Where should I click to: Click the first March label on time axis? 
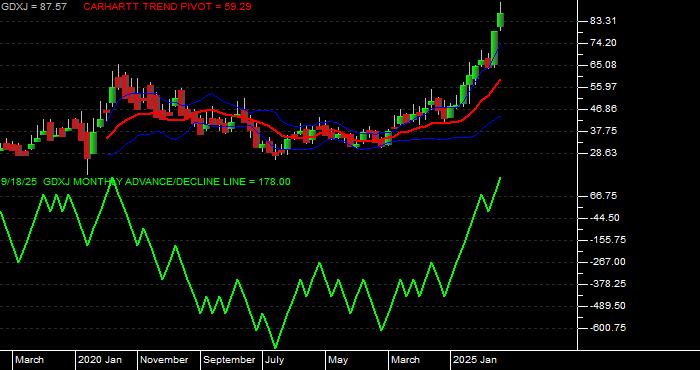(29, 360)
